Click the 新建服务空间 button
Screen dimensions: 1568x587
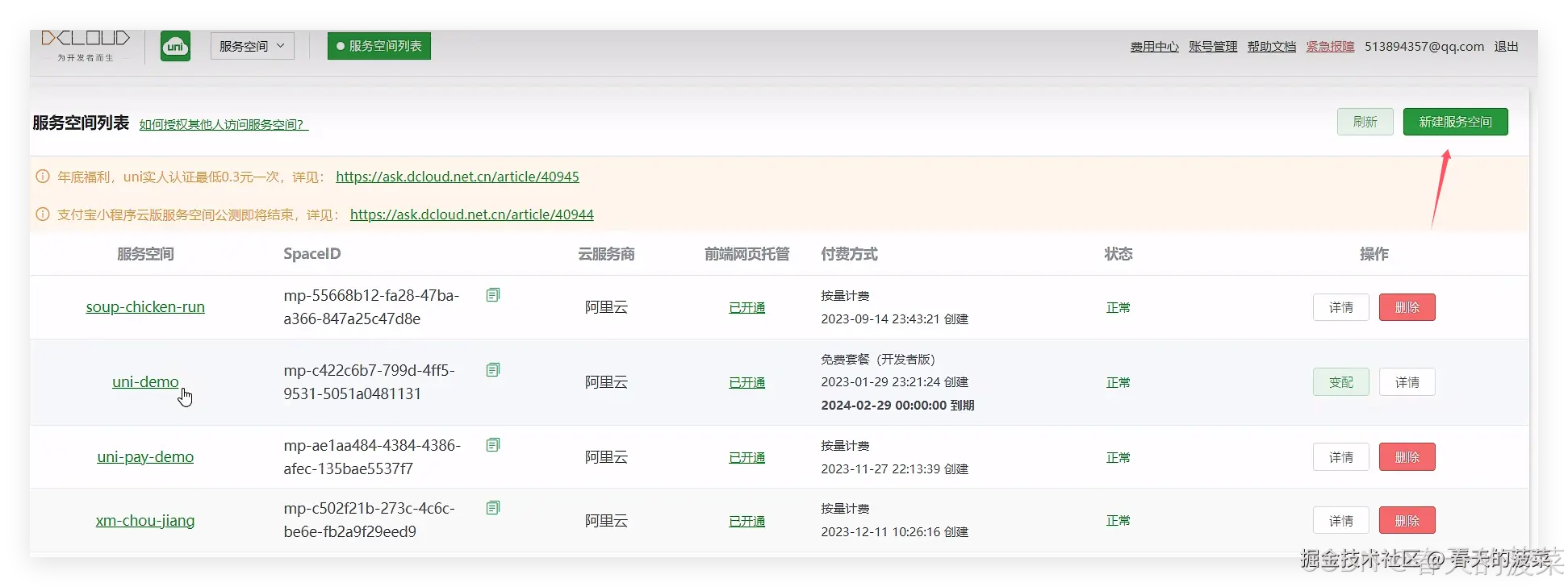(x=1455, y=122)
